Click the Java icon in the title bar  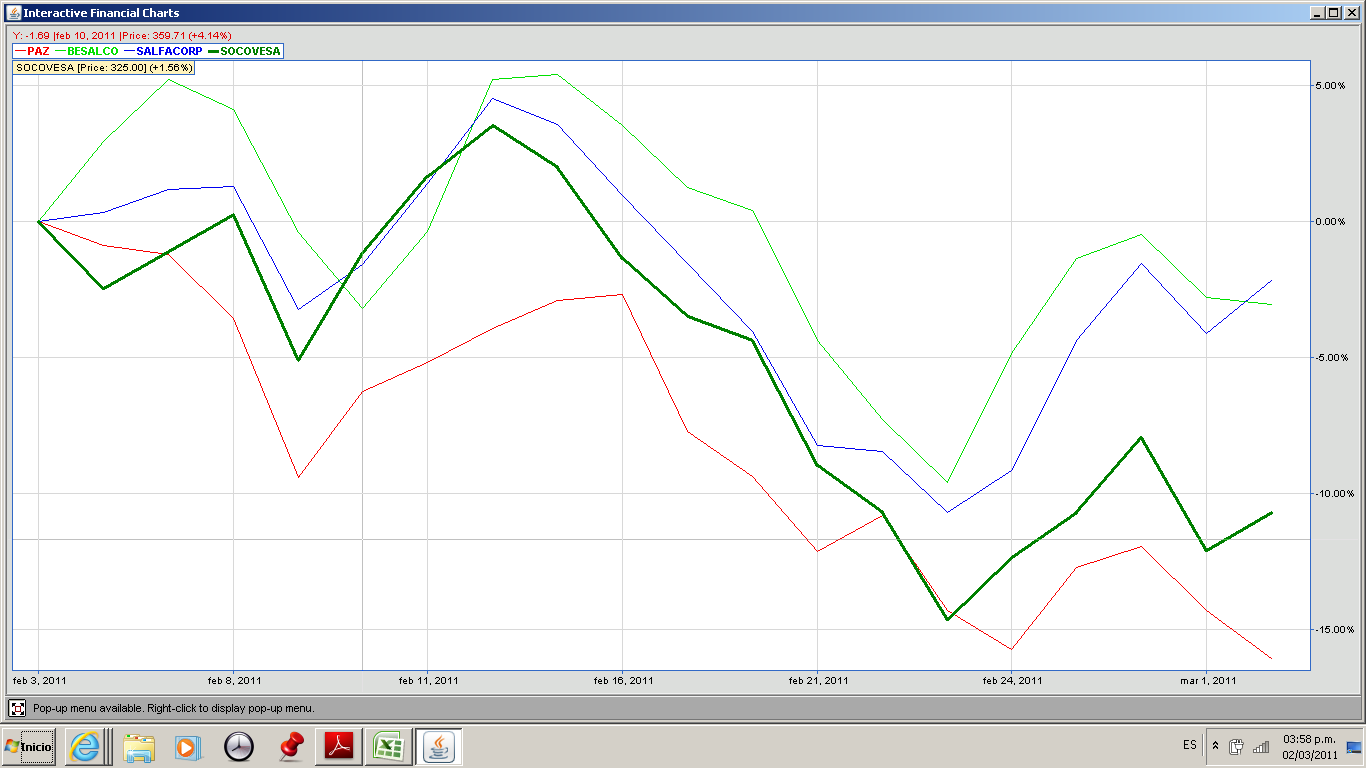click(12, 13)
